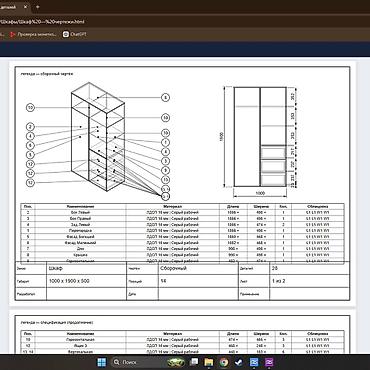
Task: Click the 1000 x 1900 x 500 dimensions value
Action: click(69, 281)
